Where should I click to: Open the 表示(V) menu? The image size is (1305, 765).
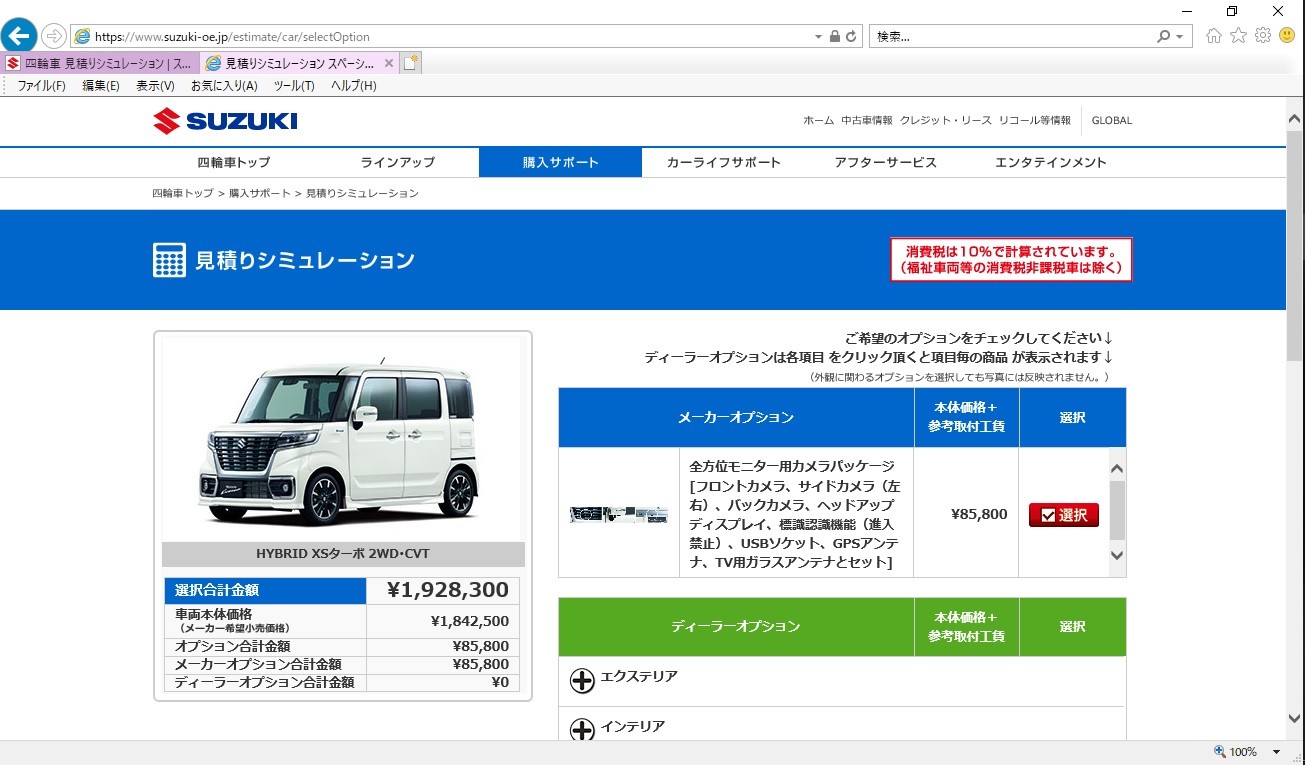tap(155, 86)
